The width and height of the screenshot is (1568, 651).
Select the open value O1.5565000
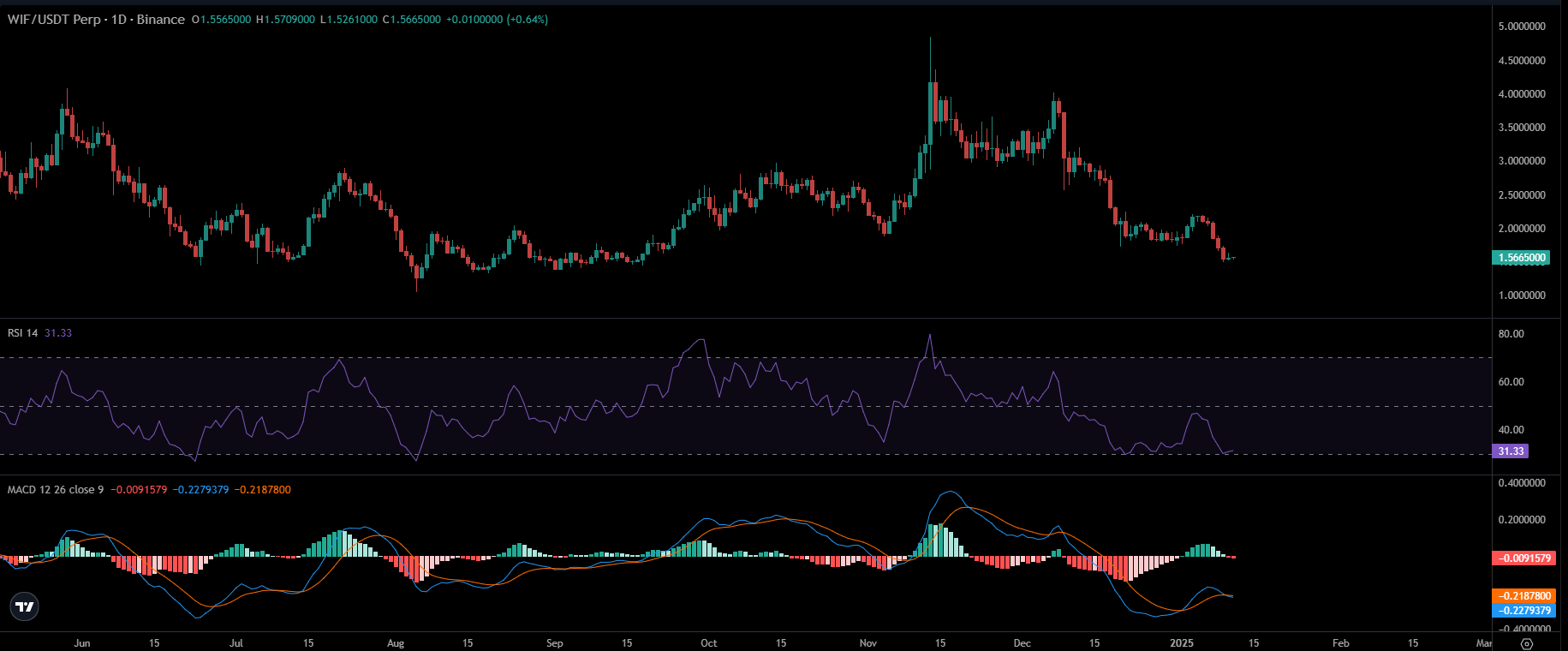(x=222, y=19)
